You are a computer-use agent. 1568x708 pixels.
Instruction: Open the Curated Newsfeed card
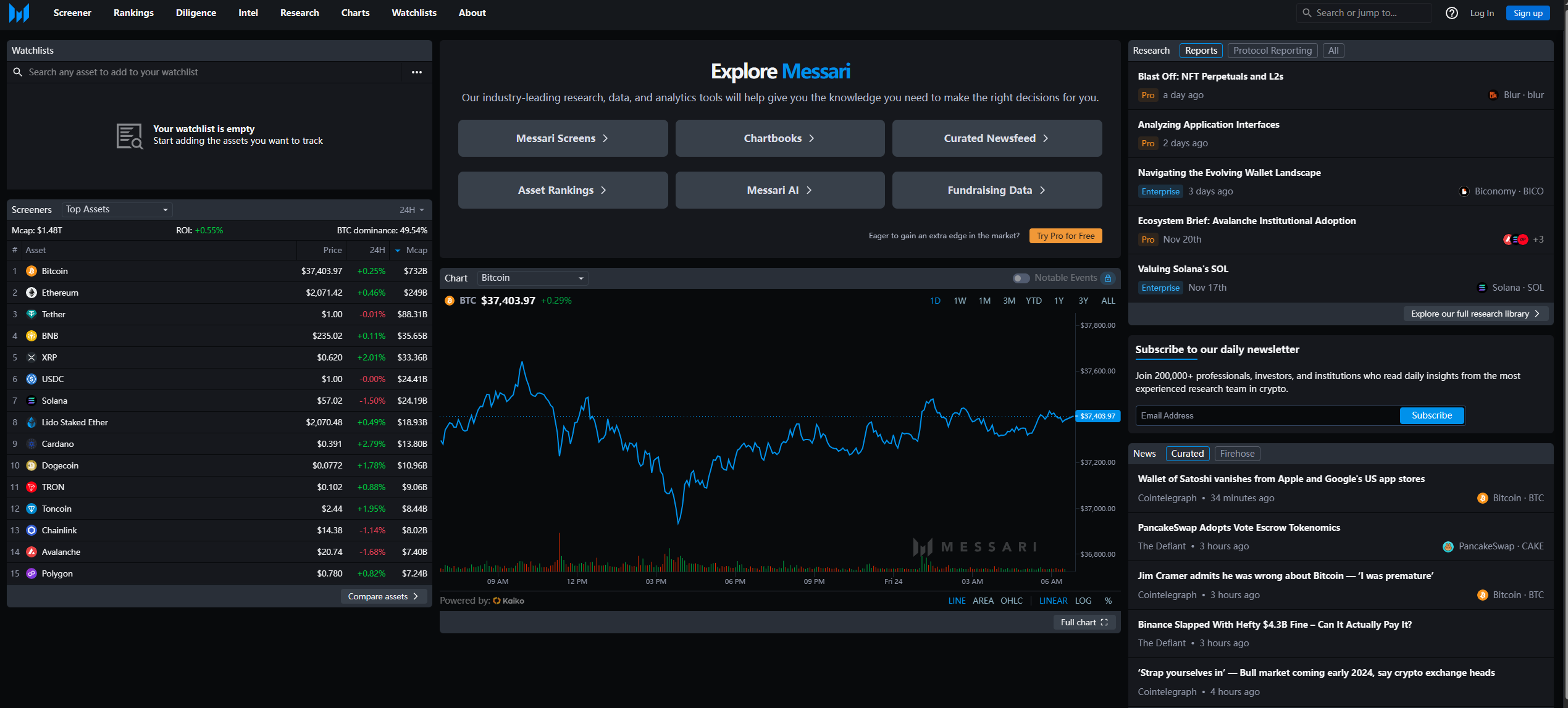pyautogui.click(x=997, y=138)
